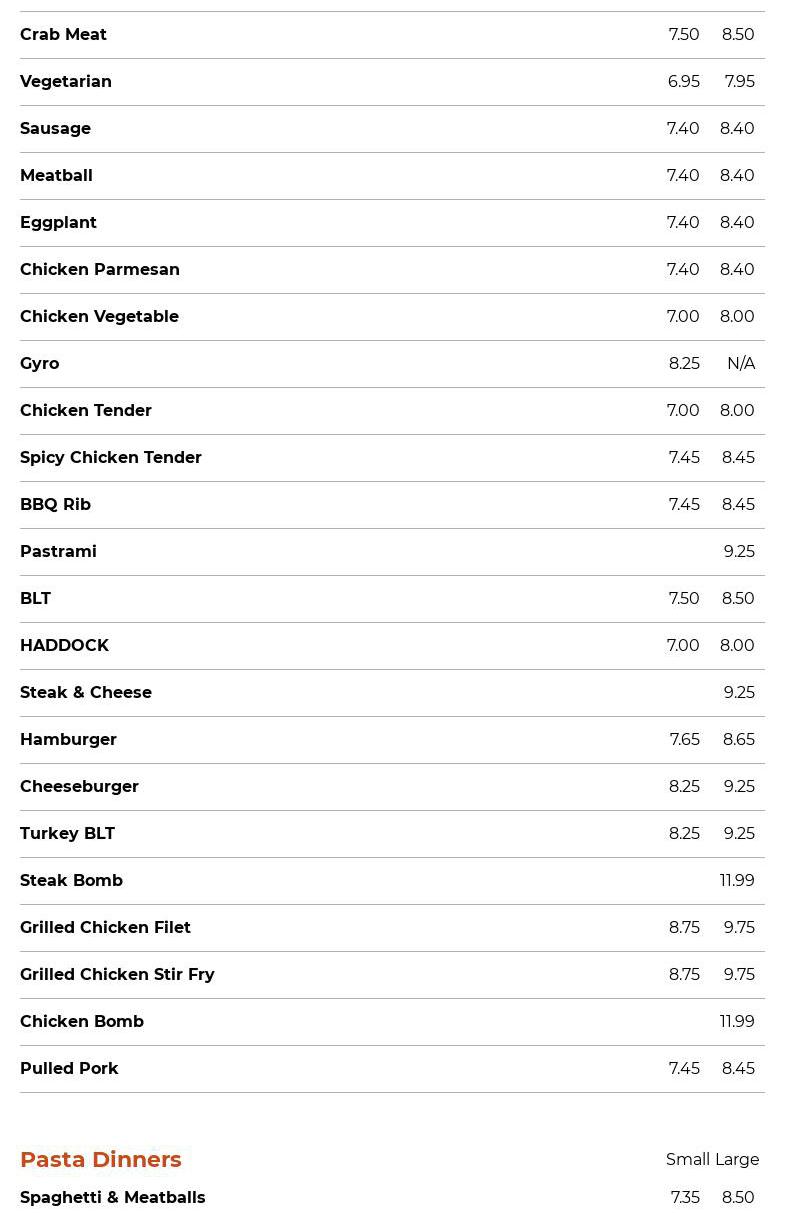Screen dimensions: 785x1213
Task: Click the Chicken Bomb item name
Action: (x=82, y=1022)
